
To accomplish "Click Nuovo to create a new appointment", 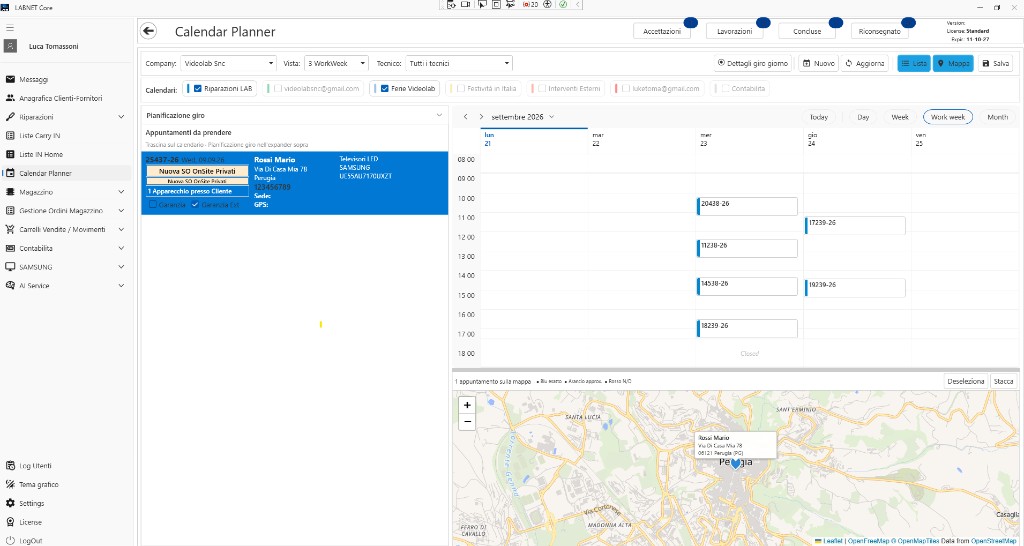I will tap(818, 63).
